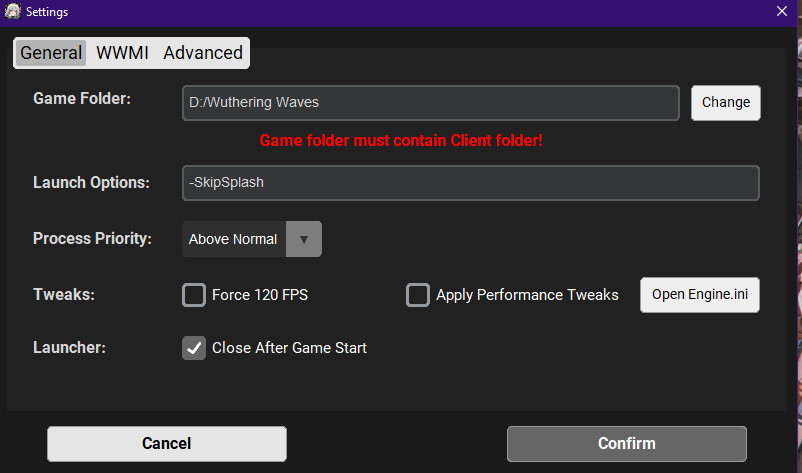Confirm the settings
Screen dimensions: 802x473
point(626,443)
